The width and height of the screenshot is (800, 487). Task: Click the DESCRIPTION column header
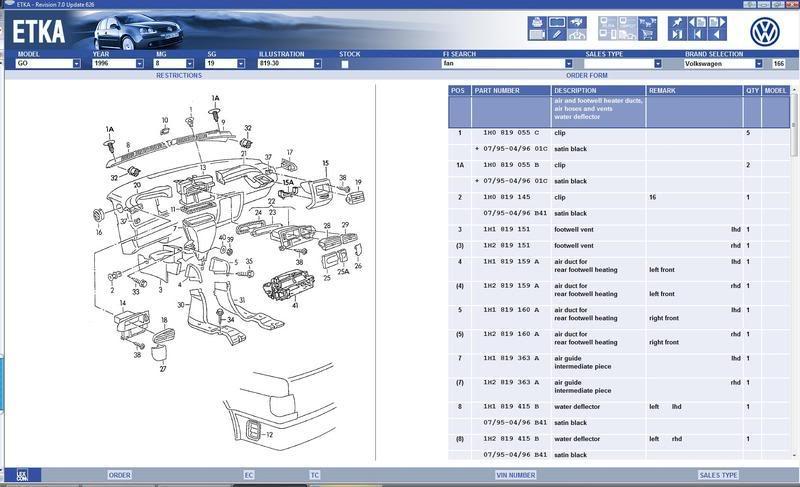pyautogui.click(x=598, y=90)
